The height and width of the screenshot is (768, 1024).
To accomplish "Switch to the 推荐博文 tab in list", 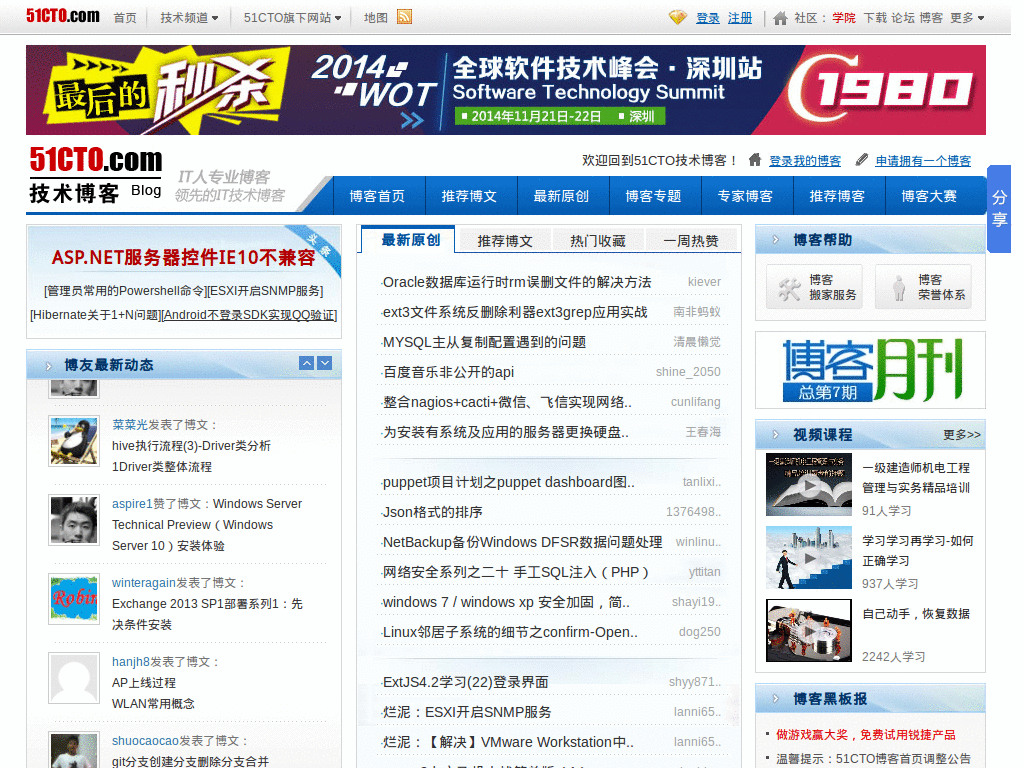I will [505, 241].
